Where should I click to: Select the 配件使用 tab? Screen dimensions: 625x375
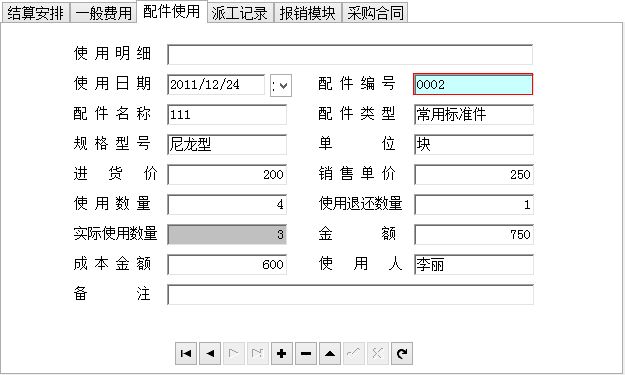tap(172, 12)
